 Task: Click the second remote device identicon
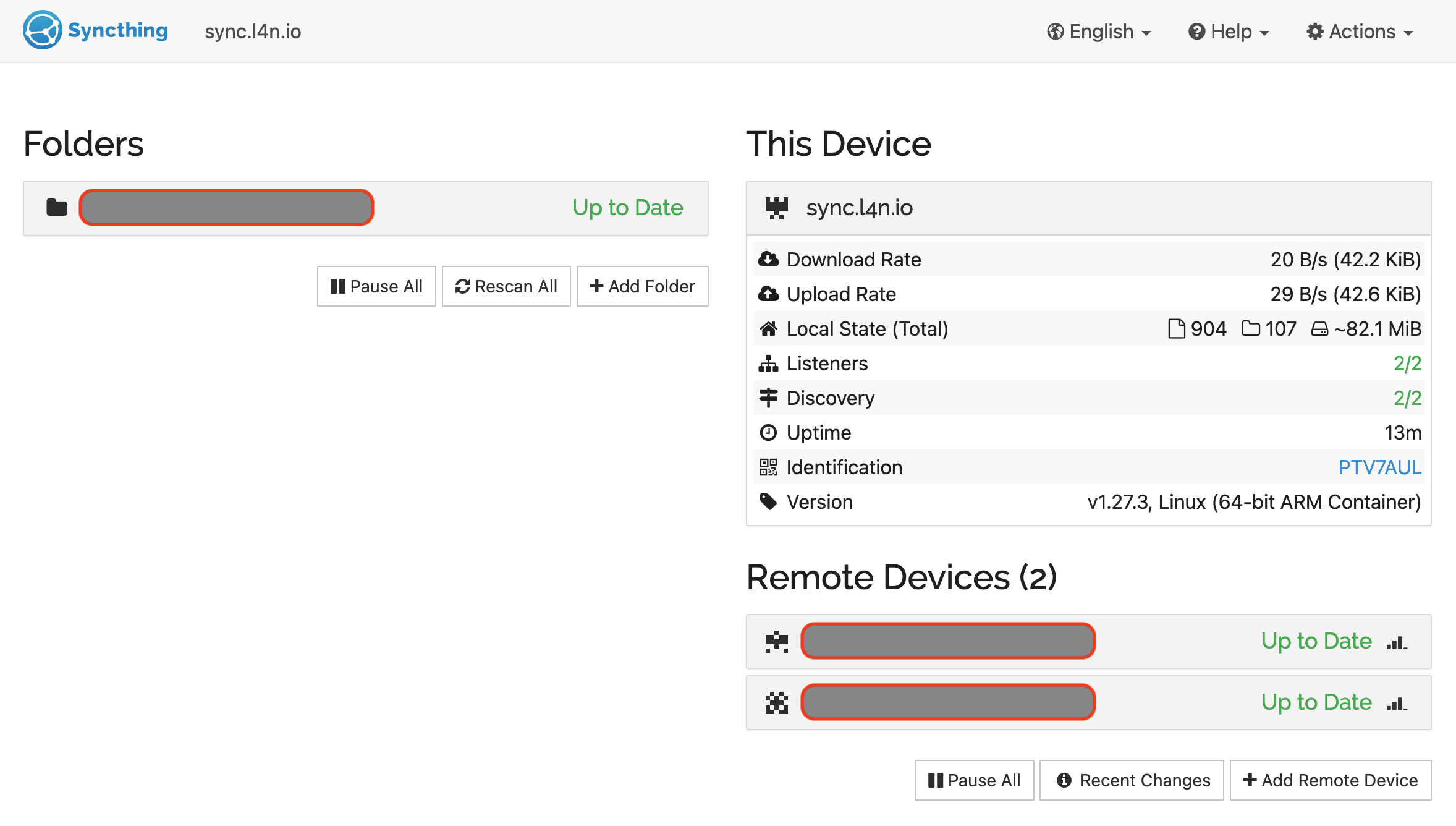[x=776, y=703]
